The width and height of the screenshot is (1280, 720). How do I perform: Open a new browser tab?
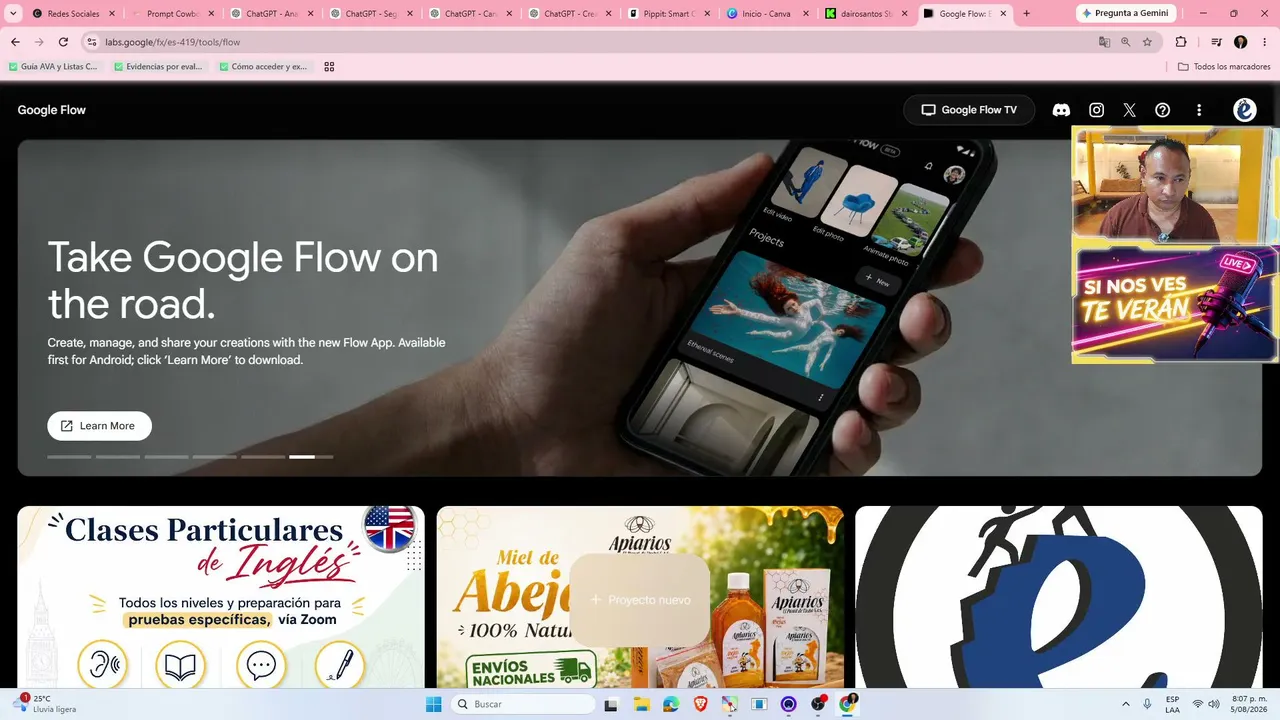point(1026,14)
